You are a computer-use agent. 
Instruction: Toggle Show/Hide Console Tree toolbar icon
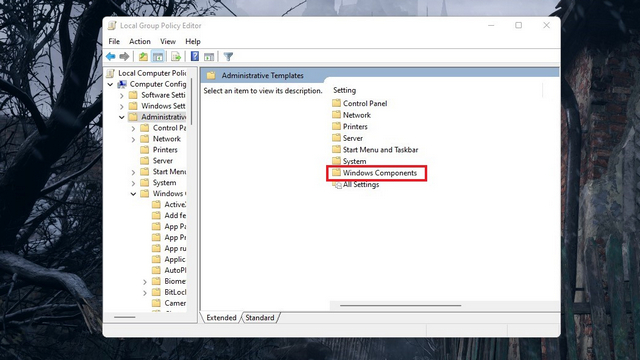pyautogui.click(x=158, y=56)
